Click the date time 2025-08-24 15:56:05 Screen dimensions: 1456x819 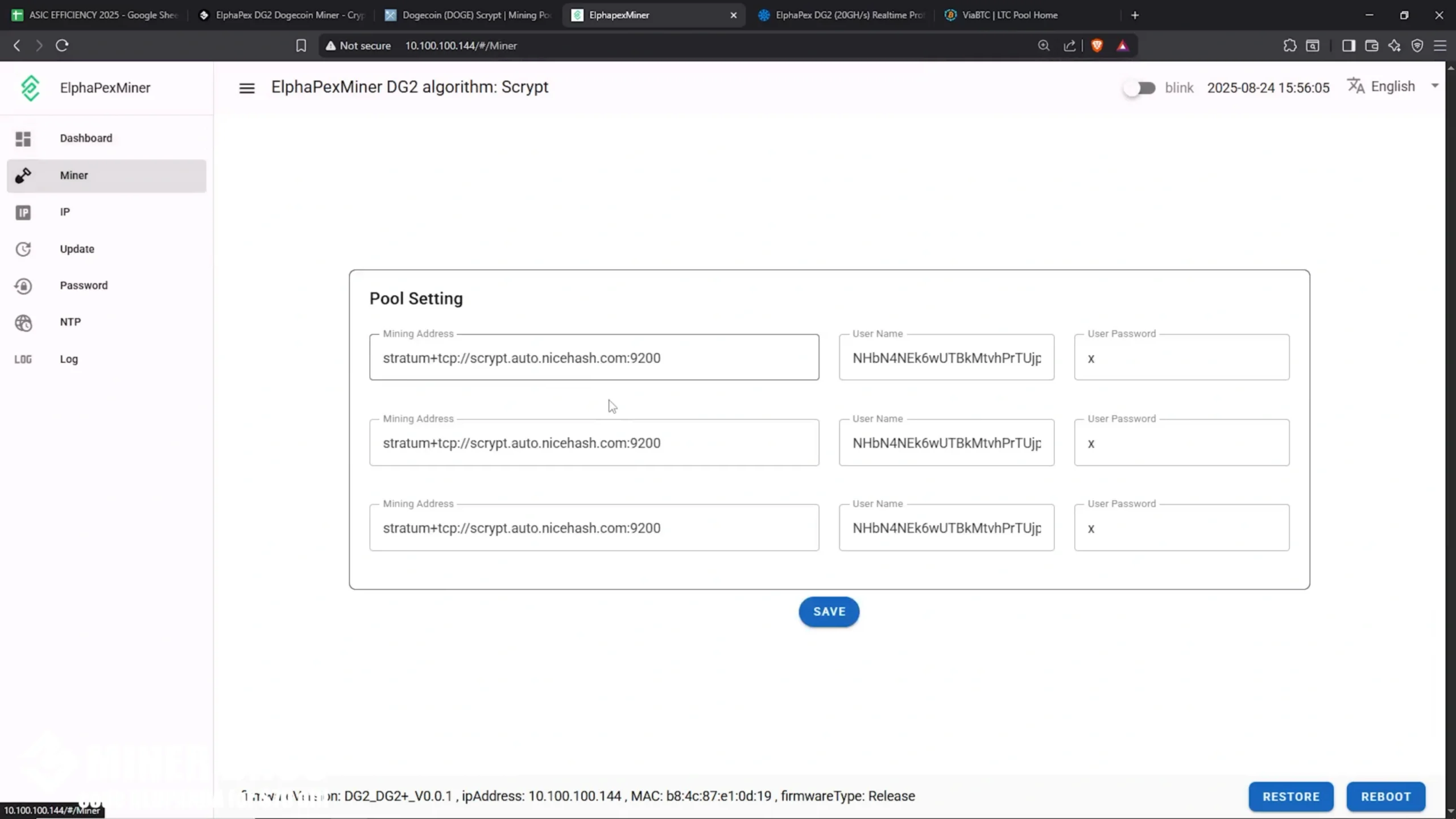coord(1268,88)
